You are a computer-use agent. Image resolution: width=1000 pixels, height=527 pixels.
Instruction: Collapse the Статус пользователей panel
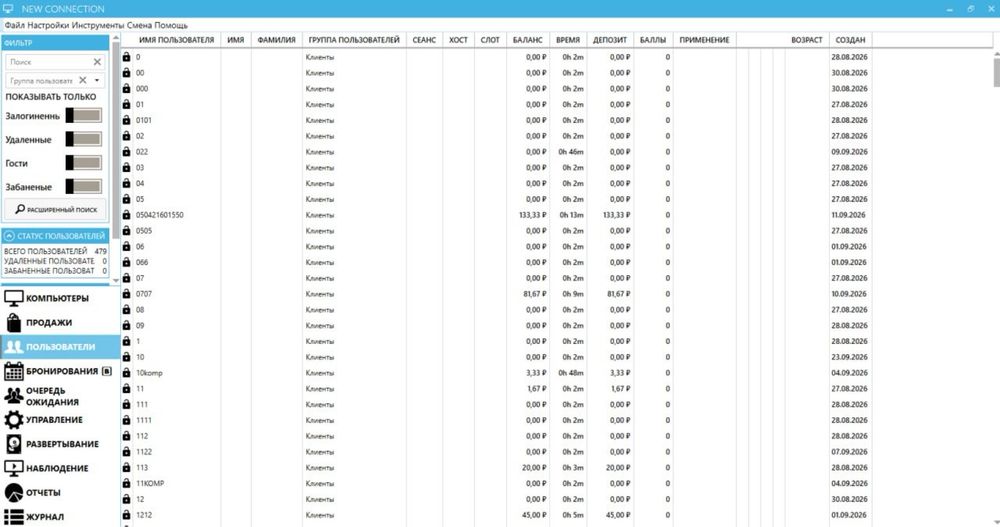9,235
